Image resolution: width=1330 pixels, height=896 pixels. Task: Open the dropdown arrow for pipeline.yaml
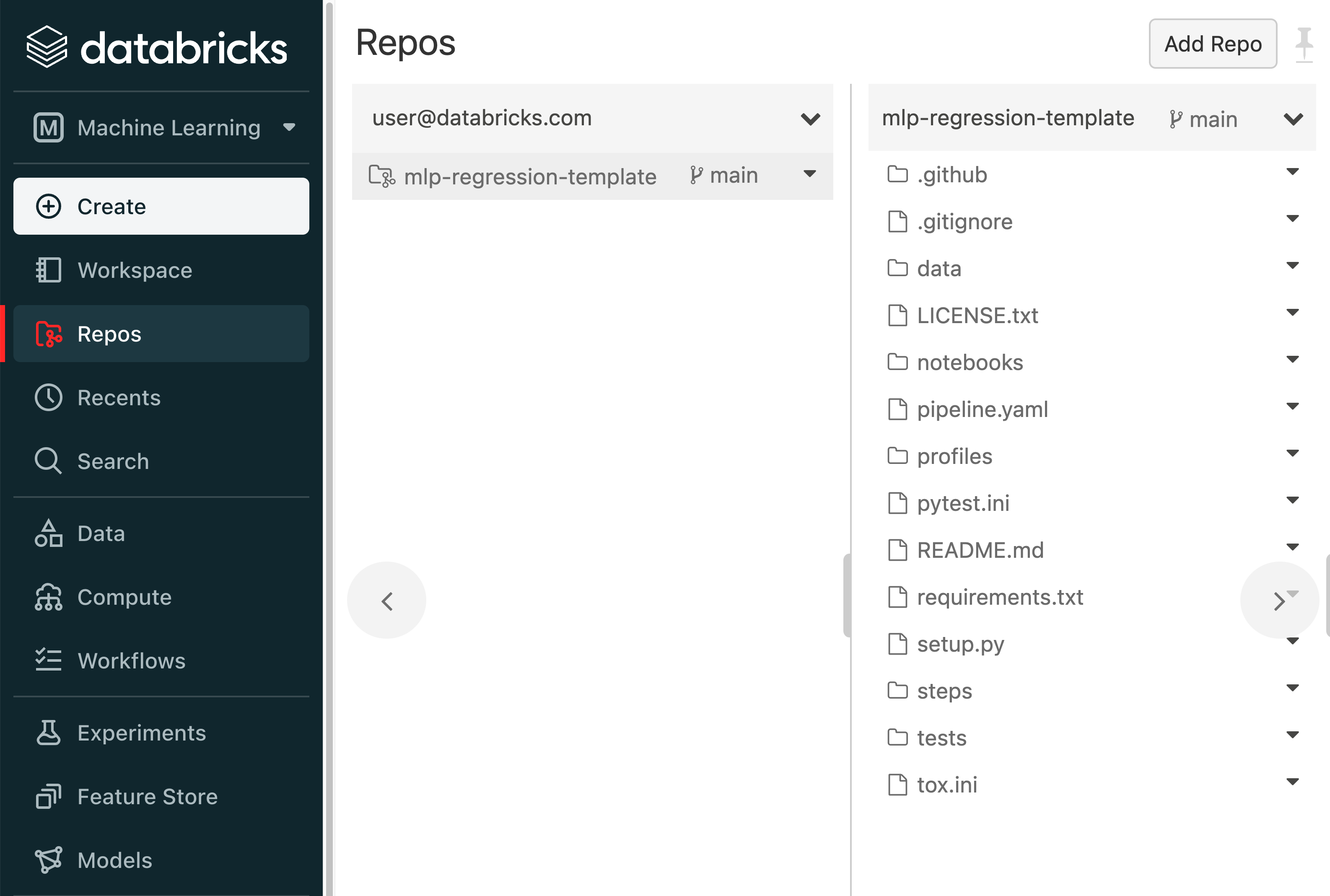pyautogui.click(x=1292, y=406)
